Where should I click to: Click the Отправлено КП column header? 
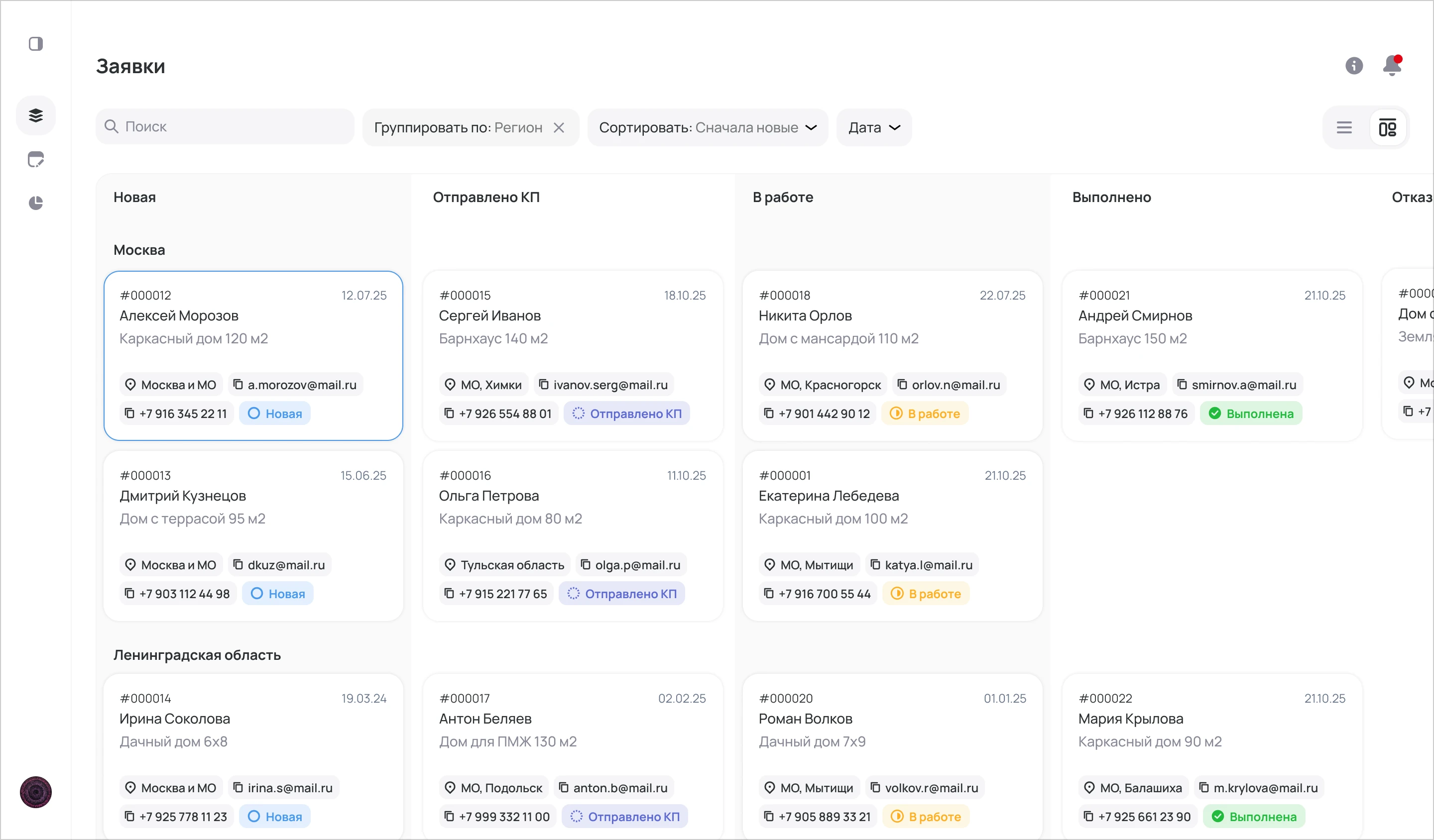pos(486,198)
